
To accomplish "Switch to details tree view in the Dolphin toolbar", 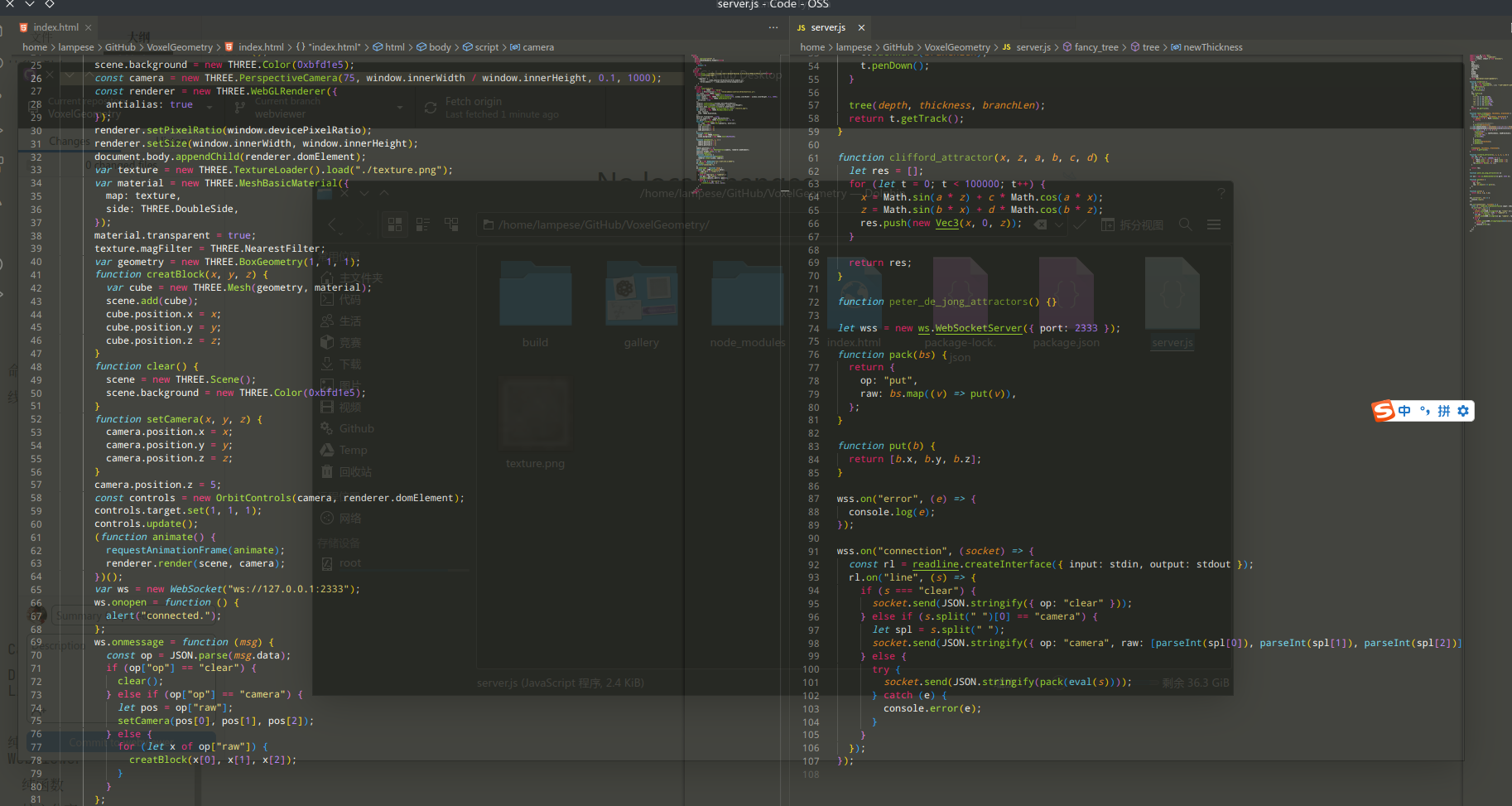I will pos(451,224).
